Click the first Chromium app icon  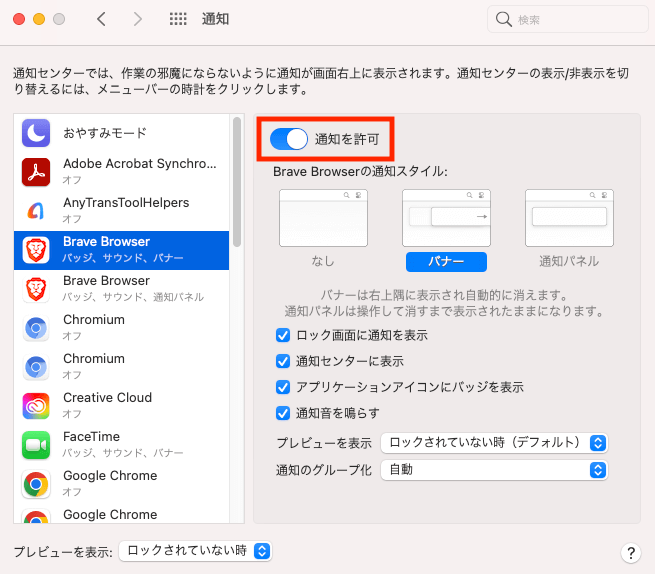pyautogui.click(x=36, y=328)
